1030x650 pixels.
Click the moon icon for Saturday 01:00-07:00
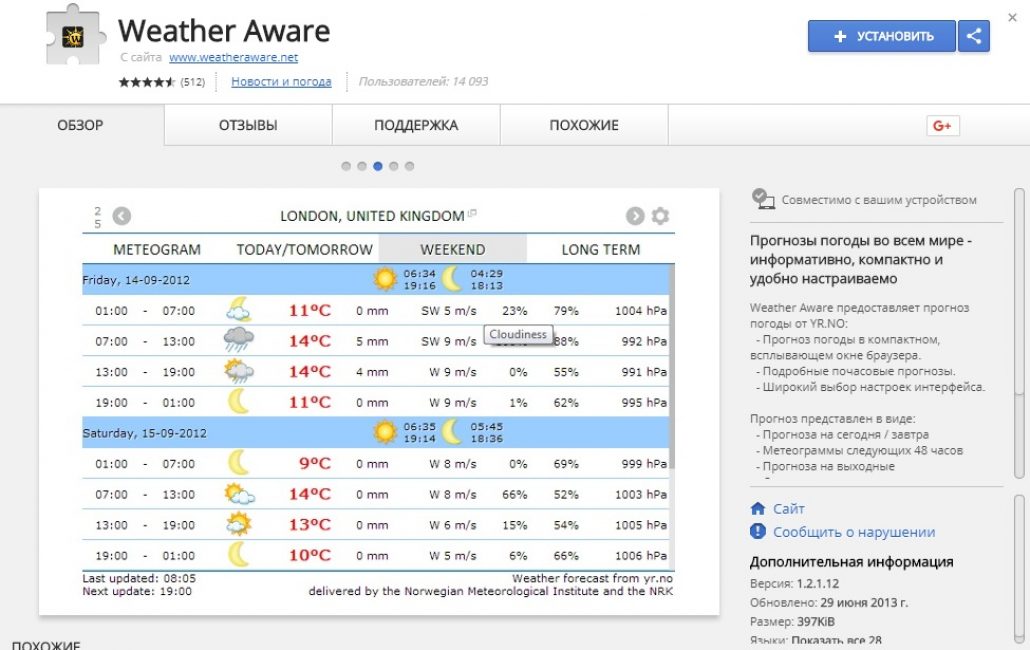point(238,463)
